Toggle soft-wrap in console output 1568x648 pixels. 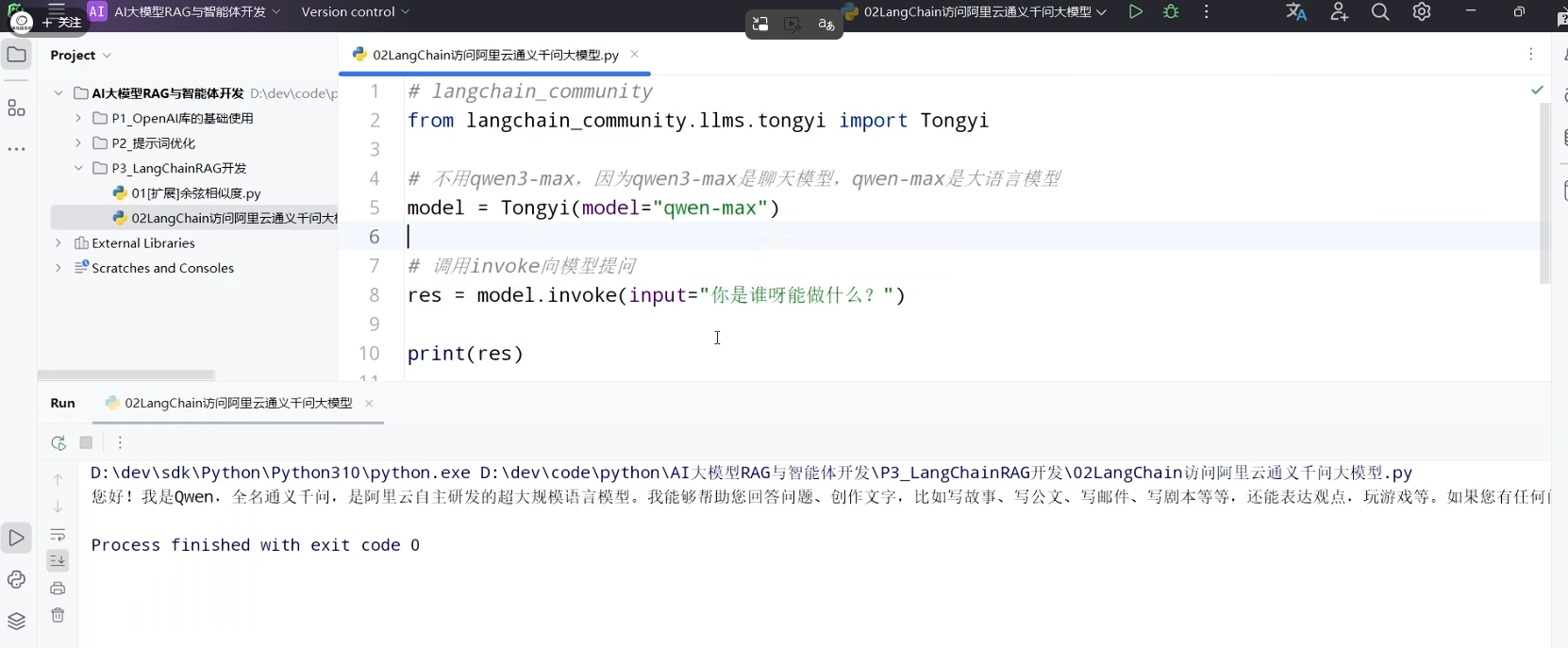click(x=58, y=534)
